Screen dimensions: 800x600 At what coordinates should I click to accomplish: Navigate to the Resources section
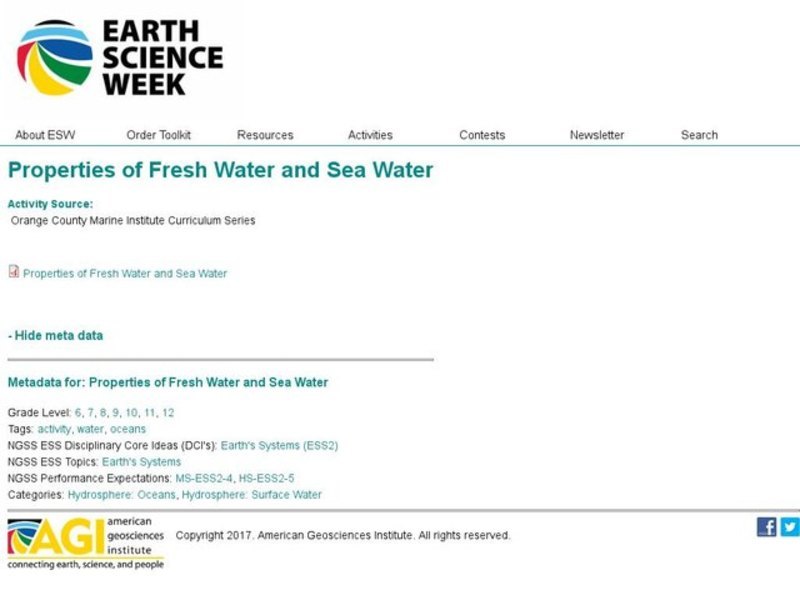[x=264, y=134]
